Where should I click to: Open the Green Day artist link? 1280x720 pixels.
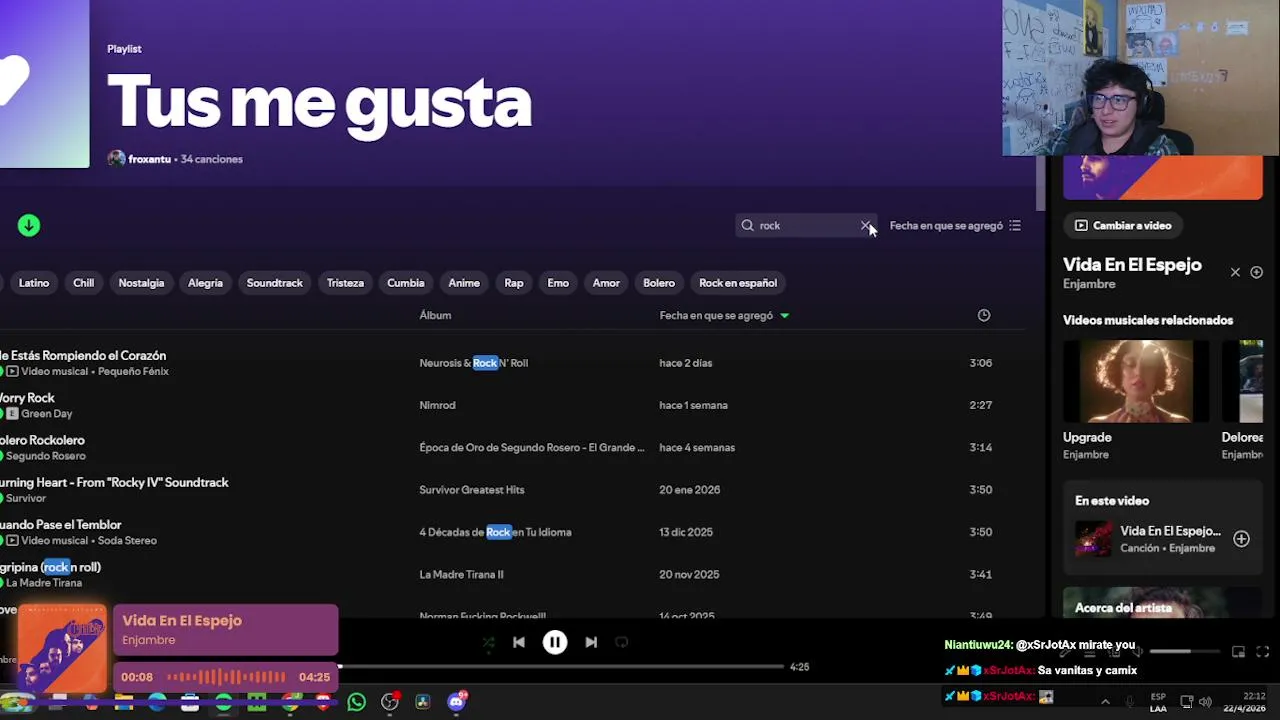click(46, 413)
